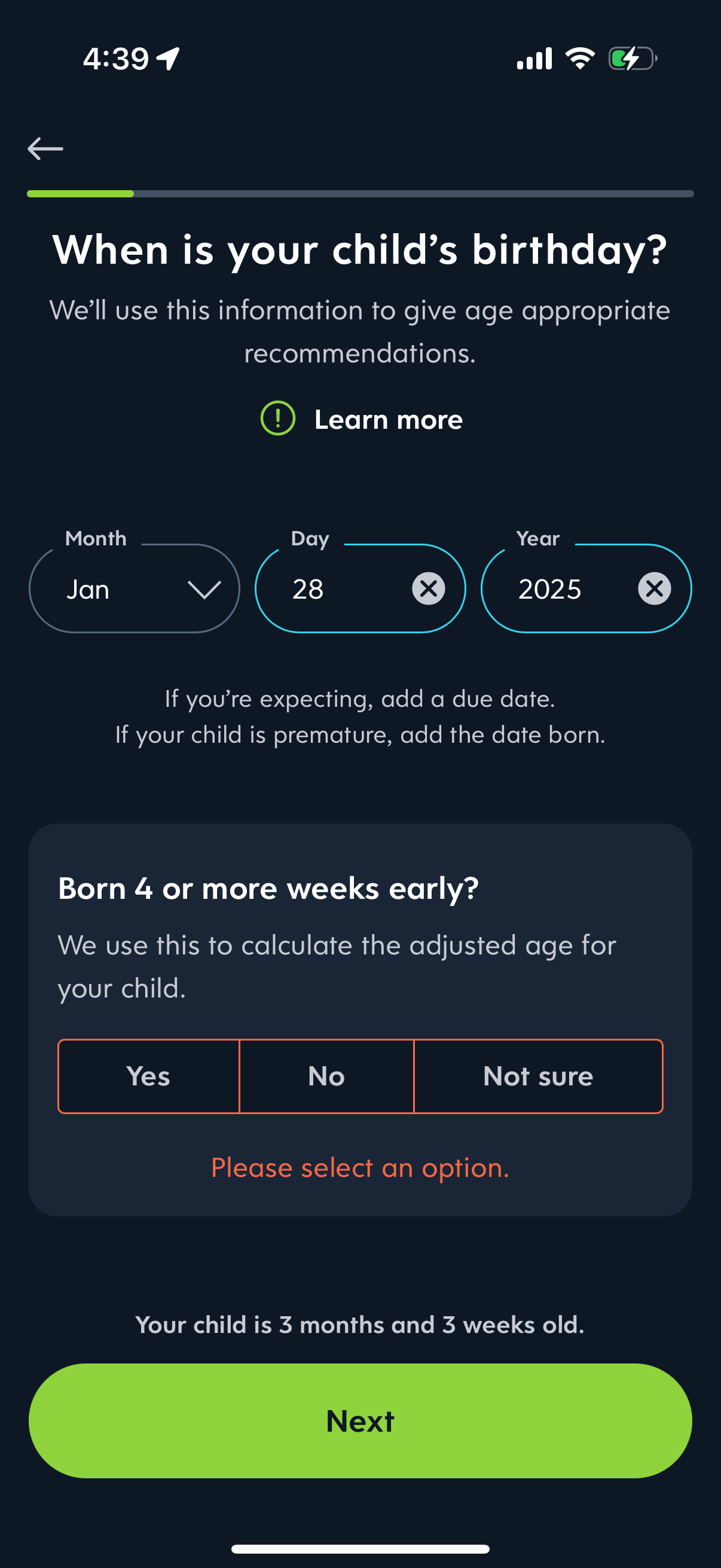Tap the onboarding progress bar

coord(360,194)
